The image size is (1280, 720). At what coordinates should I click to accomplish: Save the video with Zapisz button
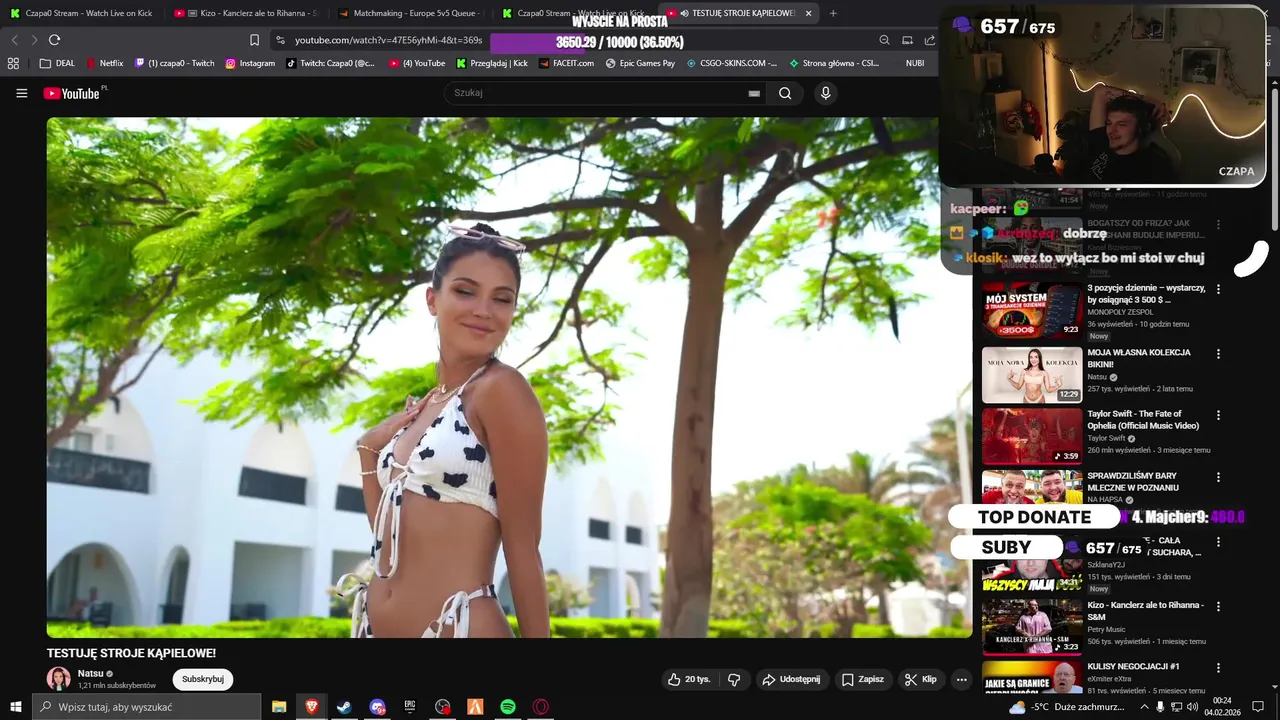863,679
